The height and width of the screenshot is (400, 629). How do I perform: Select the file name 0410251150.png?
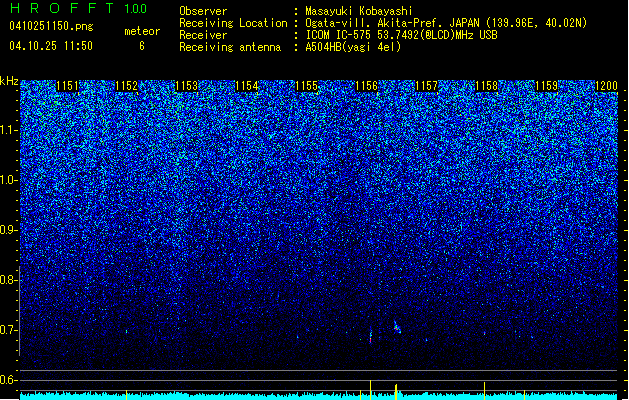(x=51, y=26)
